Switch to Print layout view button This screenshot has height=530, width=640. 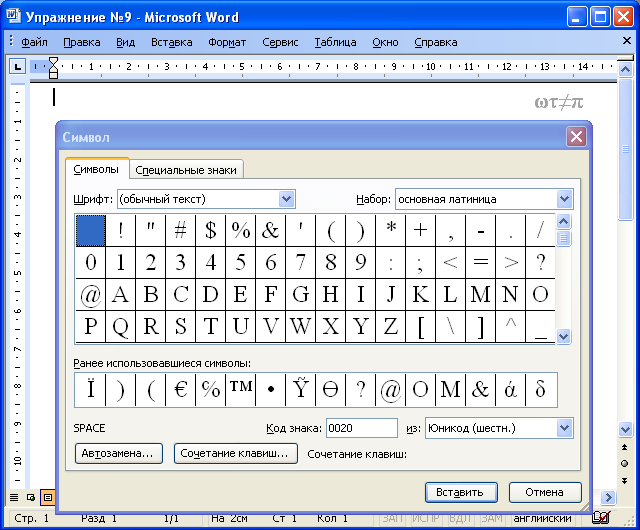pyautogui.click(x=48, y=497)
